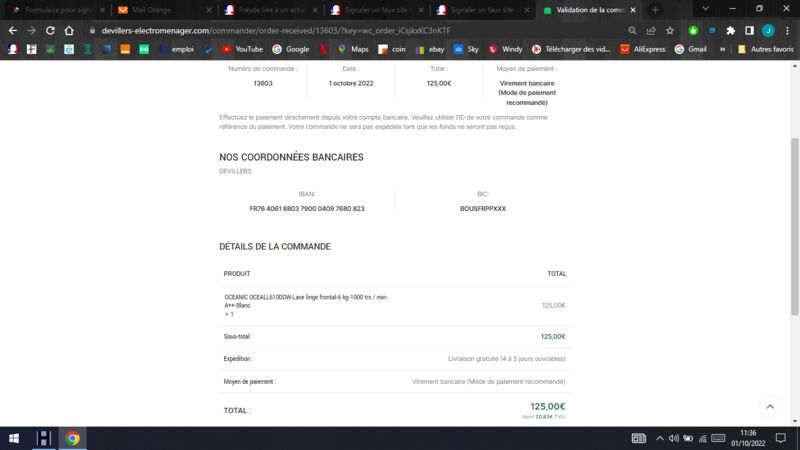Viewport: 800px width, 450px height.
Task: Click the BIC code BOUSFRPPXXX
Action: pos(483,209)
